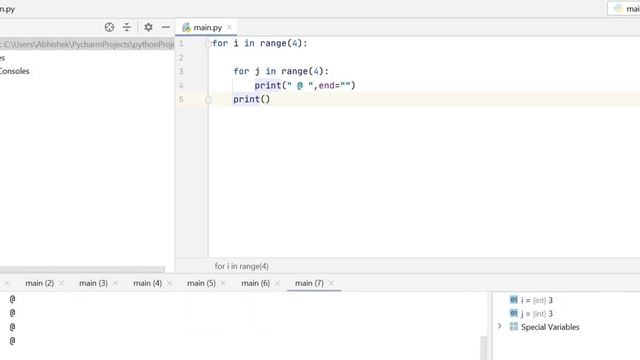Hide the Project panel with minus icon
Image resolution: width=640 pixels, height=360 pixels.
(165, 27)
